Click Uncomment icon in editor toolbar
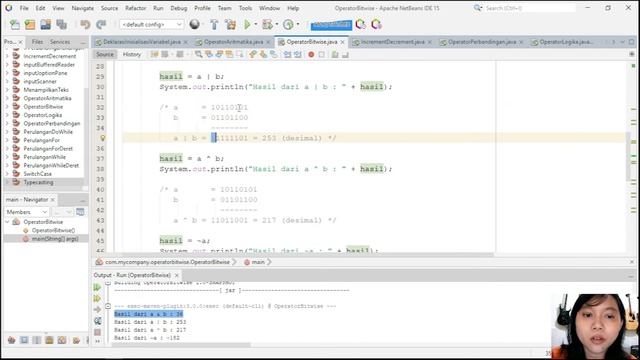640x360 pixels. (345, 54)
